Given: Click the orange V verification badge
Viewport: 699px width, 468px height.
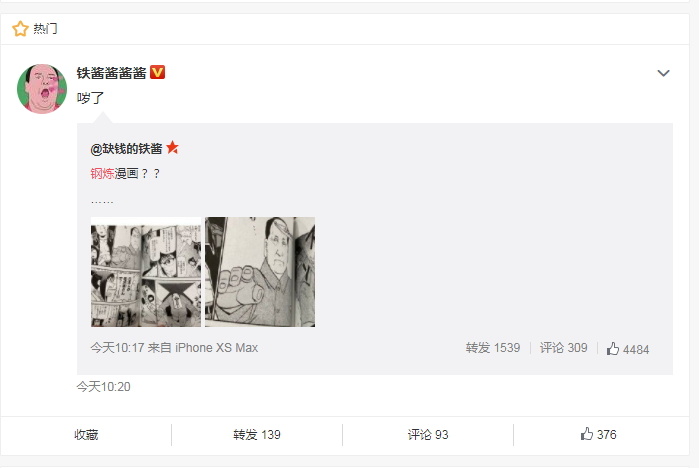Looking at the screenshot, I should point(157,72).
